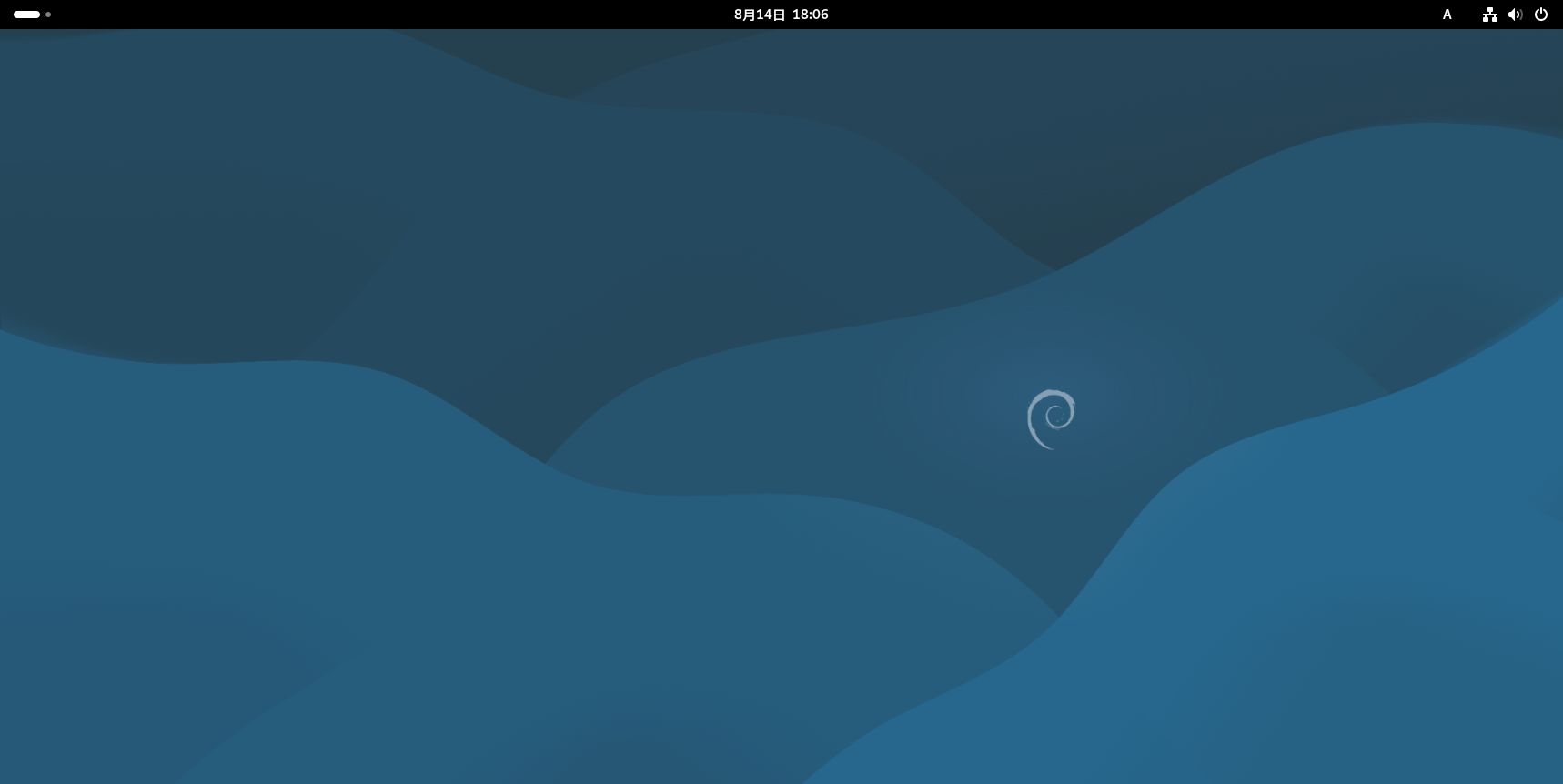Expand the calendar dropdown at 18:06
Screen dimensions: 1563x784
pos(809,15)
